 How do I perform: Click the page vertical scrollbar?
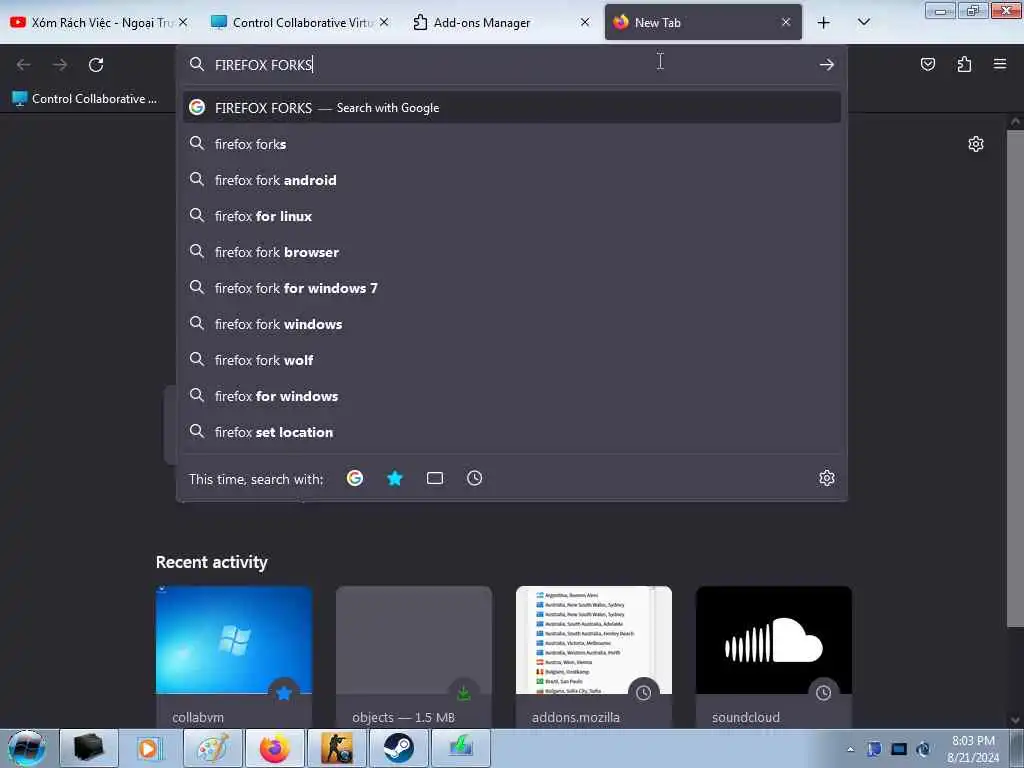point(1015,379)
